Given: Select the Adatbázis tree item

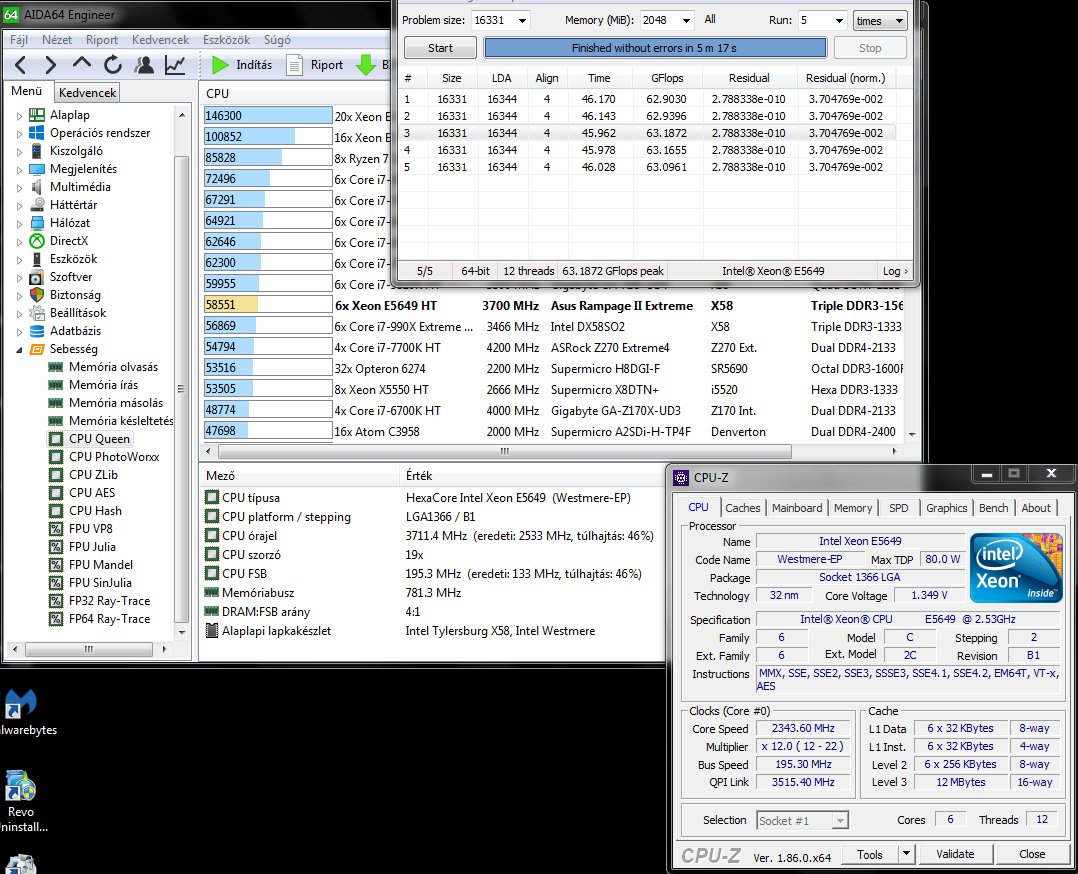Looking at the screenshot, I should [75, 331].
